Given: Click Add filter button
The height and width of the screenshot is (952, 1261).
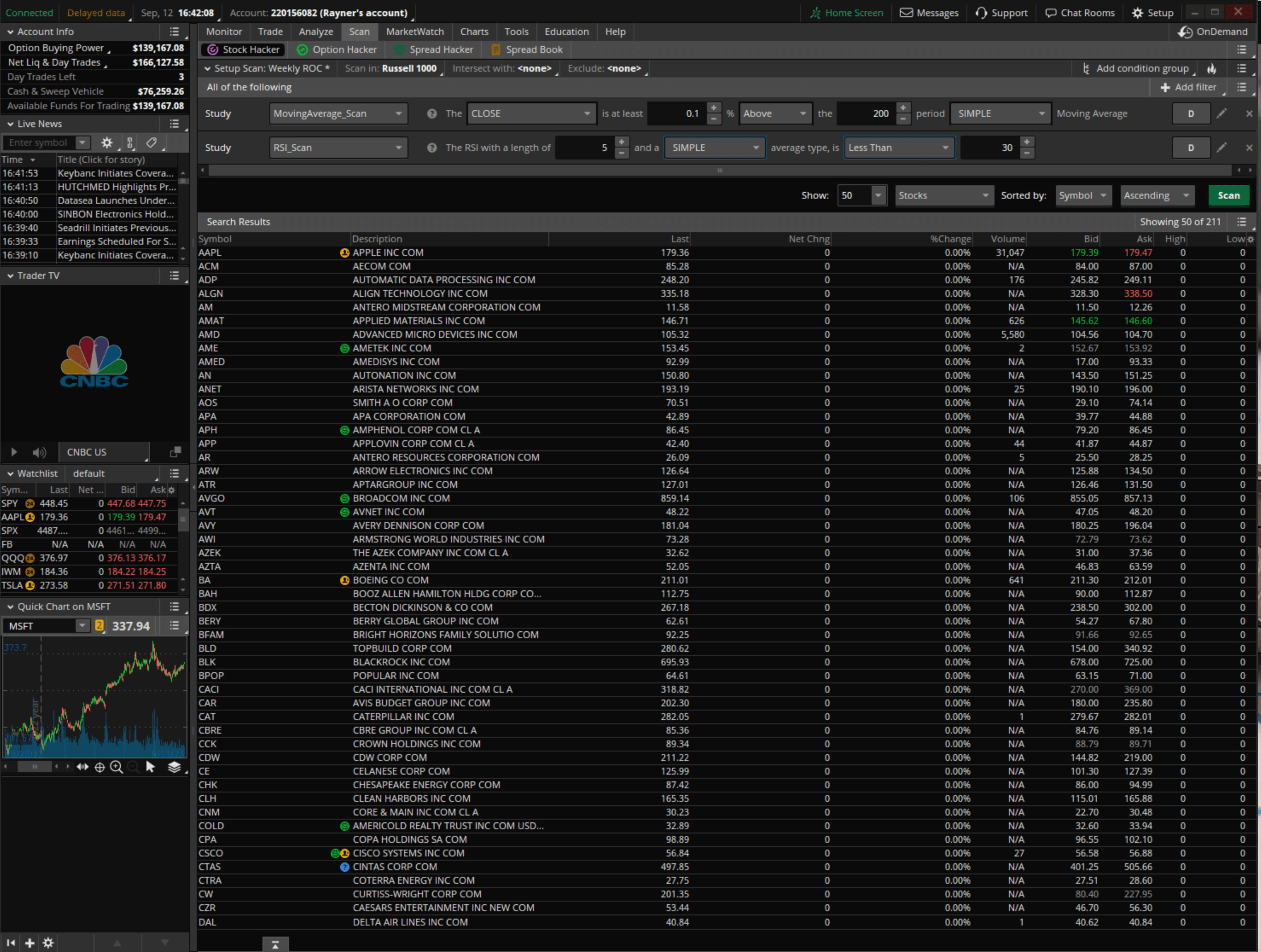Looking at the screenshot, I should pyautogui.click(x=1189, y=87).
